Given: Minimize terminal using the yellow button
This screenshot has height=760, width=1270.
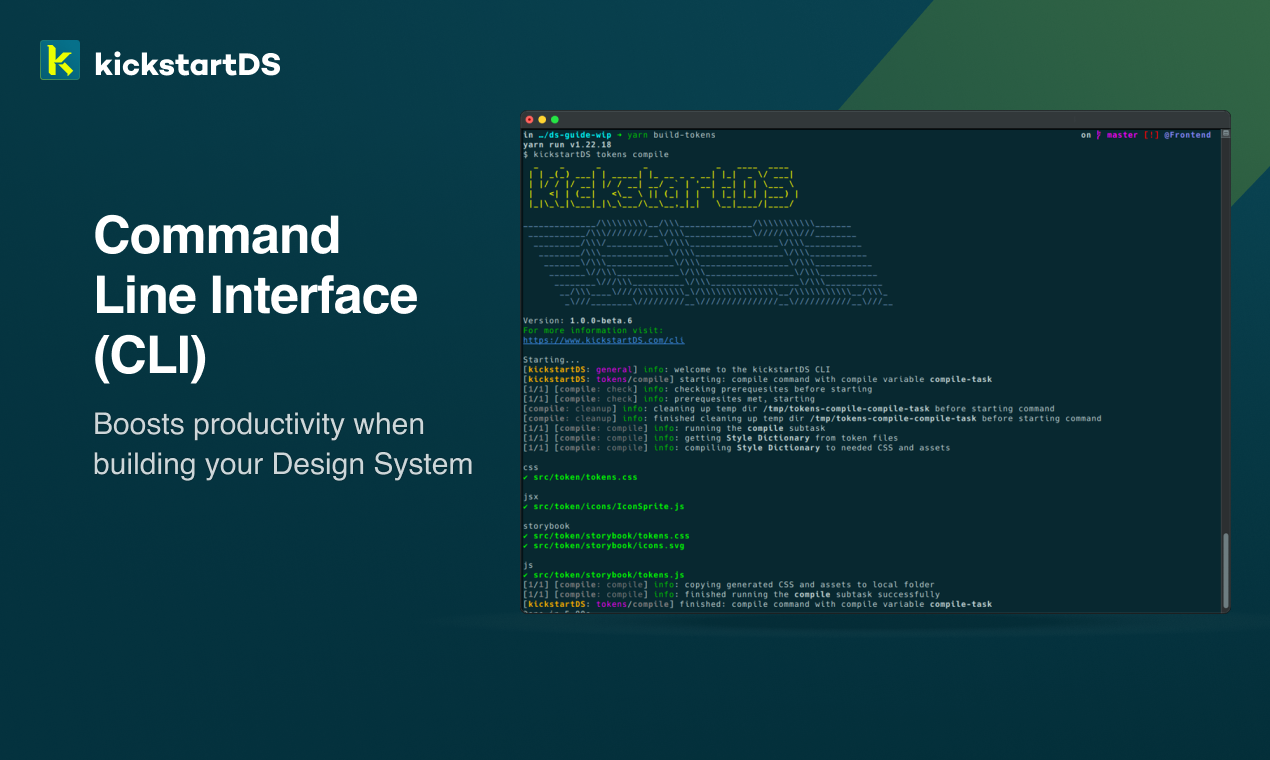Looking at the screenshot, I should click(x=542, y=120).
